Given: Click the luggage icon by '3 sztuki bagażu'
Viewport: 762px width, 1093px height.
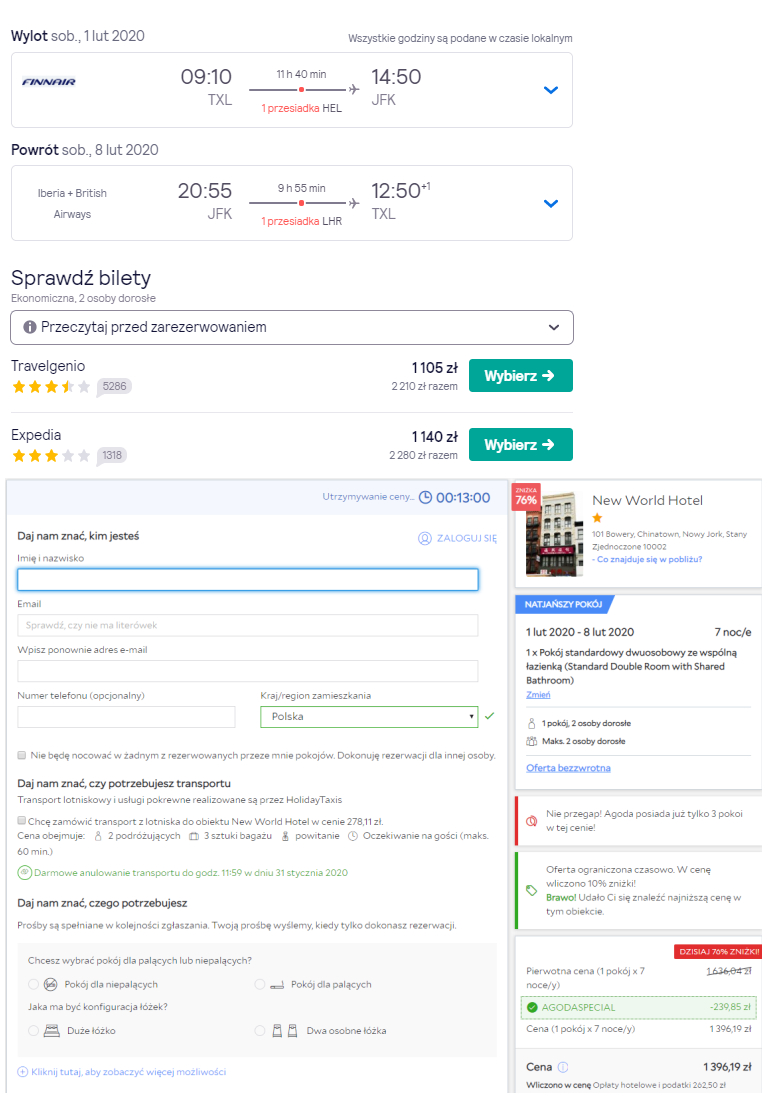Looking at the screenshot, I should (194, 836).
